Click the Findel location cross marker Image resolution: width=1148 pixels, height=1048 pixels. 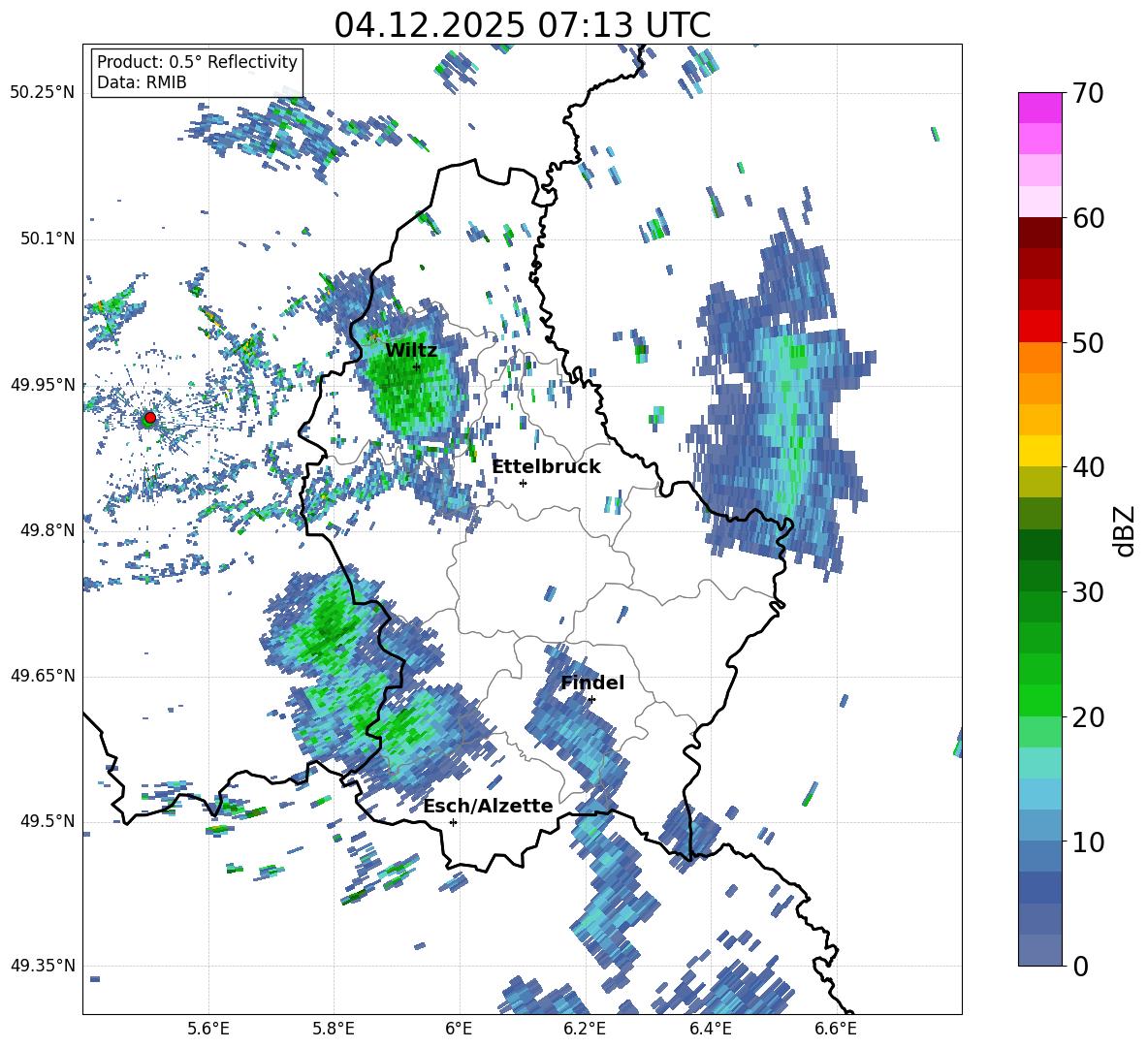591,700
